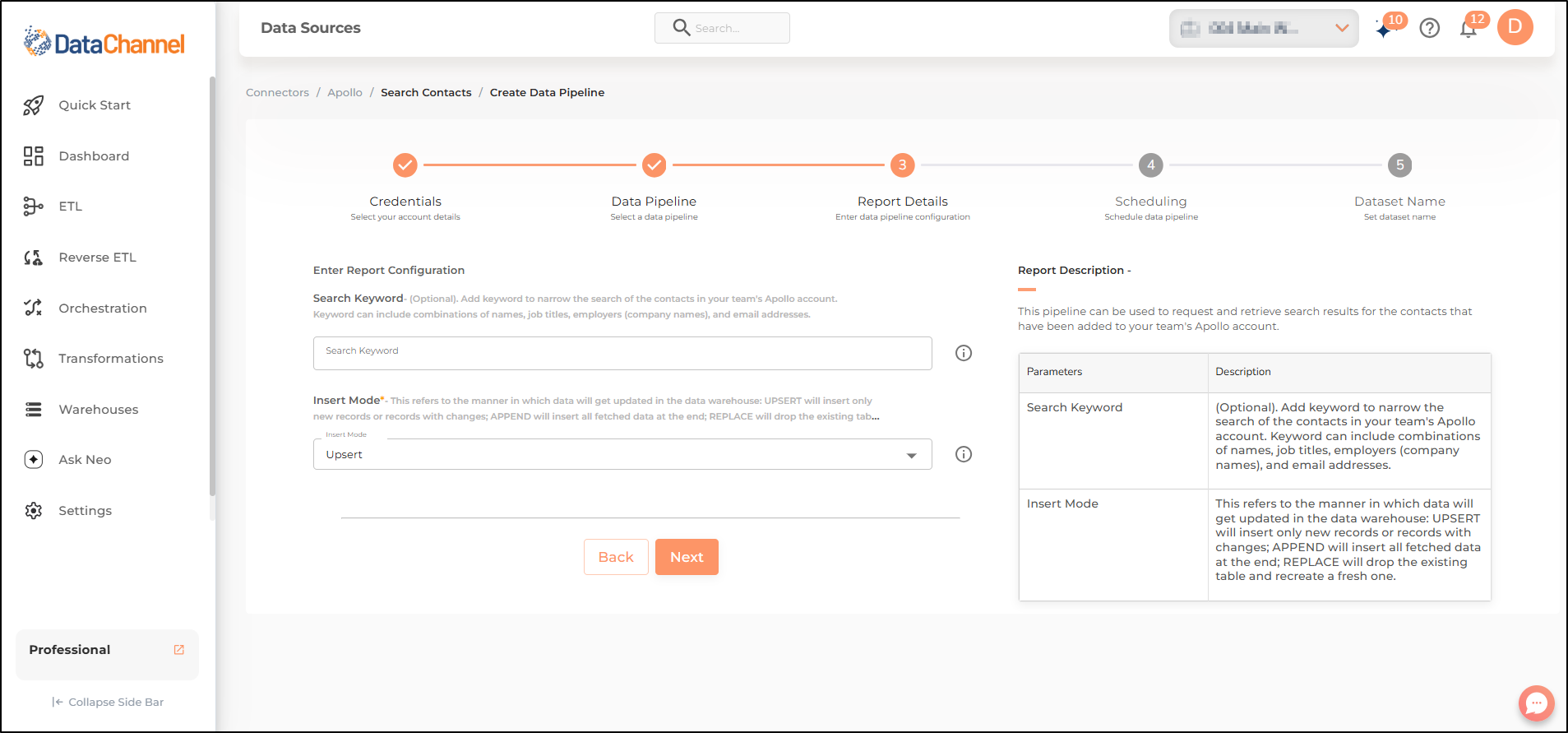Open the Dashboard menu item

94,156
